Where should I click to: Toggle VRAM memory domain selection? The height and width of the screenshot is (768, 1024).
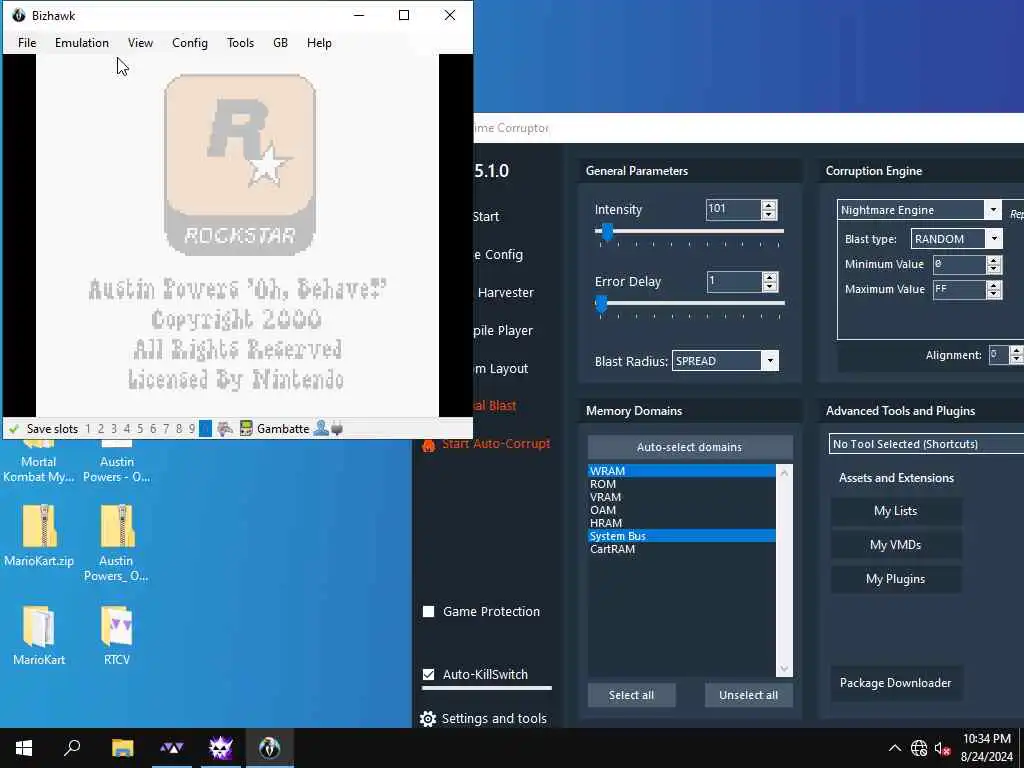coord(681,497)
